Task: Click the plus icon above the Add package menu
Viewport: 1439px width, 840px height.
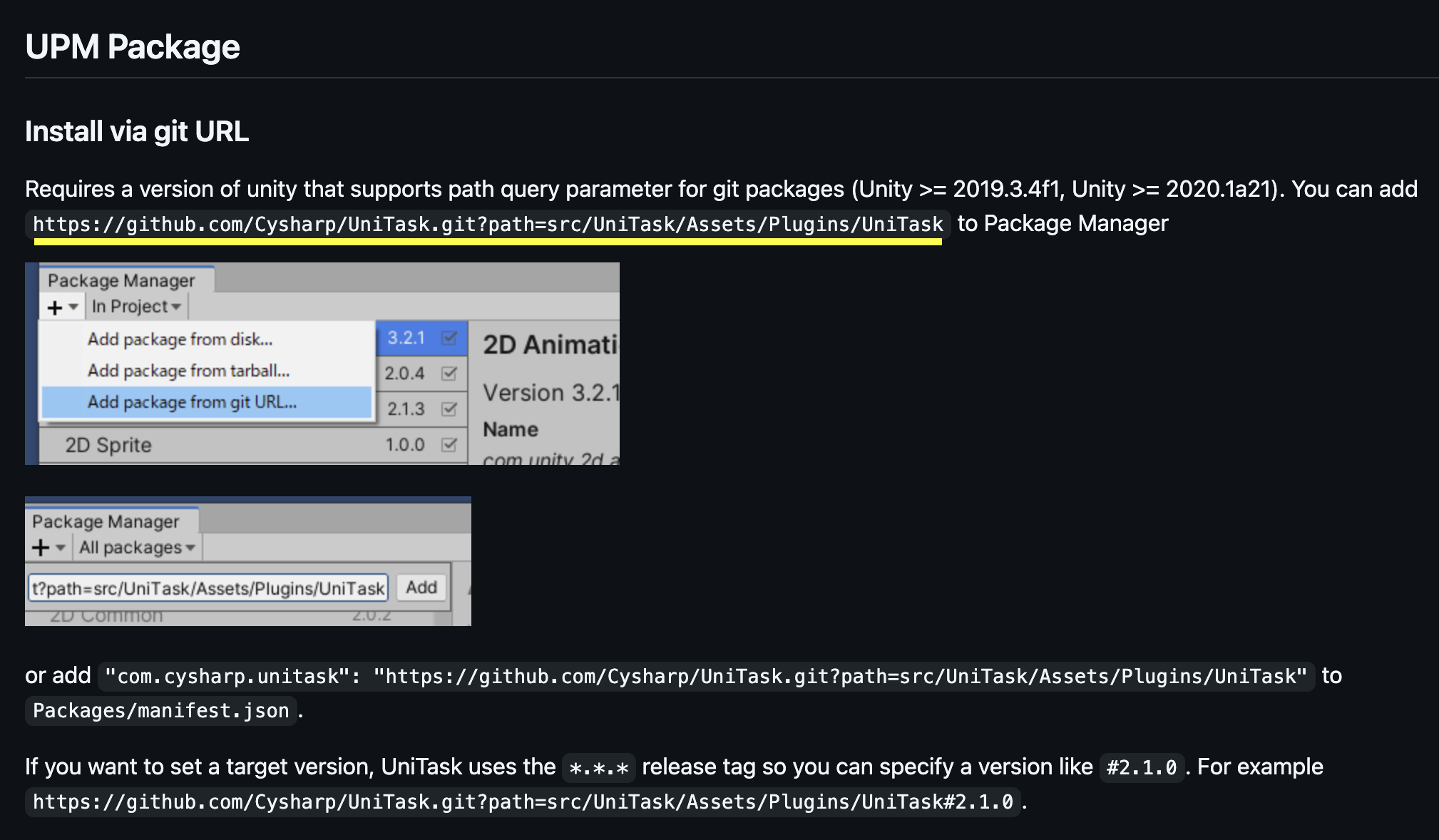Action: point(55,307)
